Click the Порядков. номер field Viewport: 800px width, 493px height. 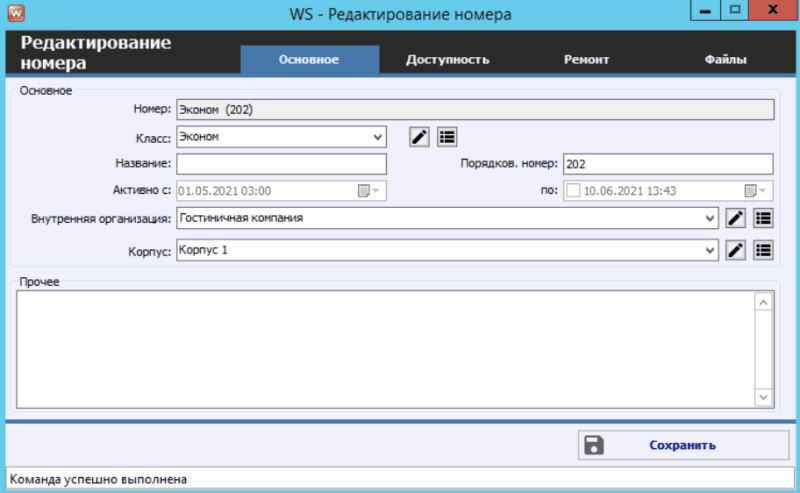point(667,164)
